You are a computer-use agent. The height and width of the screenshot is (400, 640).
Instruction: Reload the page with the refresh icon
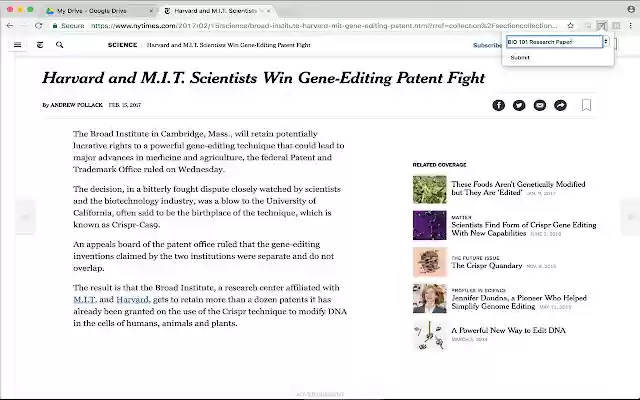pos(38,26)
